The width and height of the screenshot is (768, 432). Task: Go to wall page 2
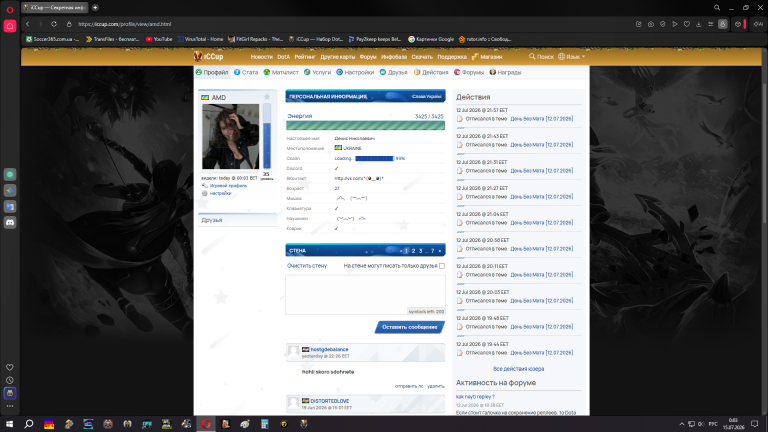413,251
